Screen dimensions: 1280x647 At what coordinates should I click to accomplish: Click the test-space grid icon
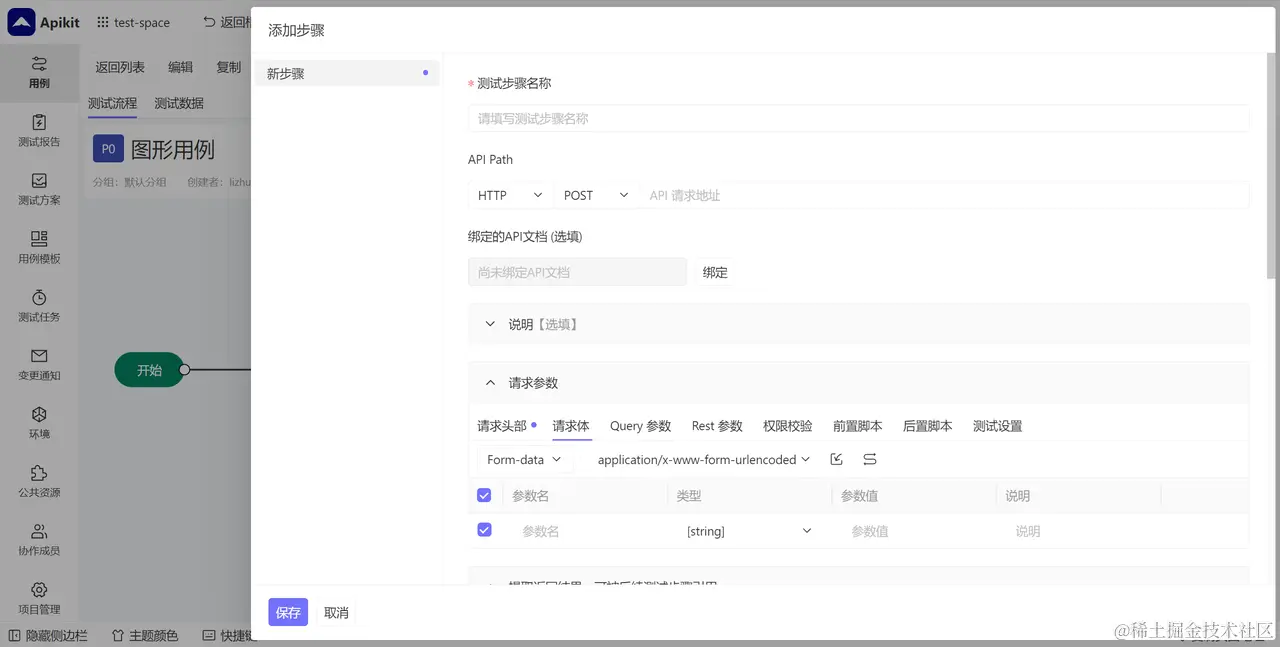(x=103, y=22)
